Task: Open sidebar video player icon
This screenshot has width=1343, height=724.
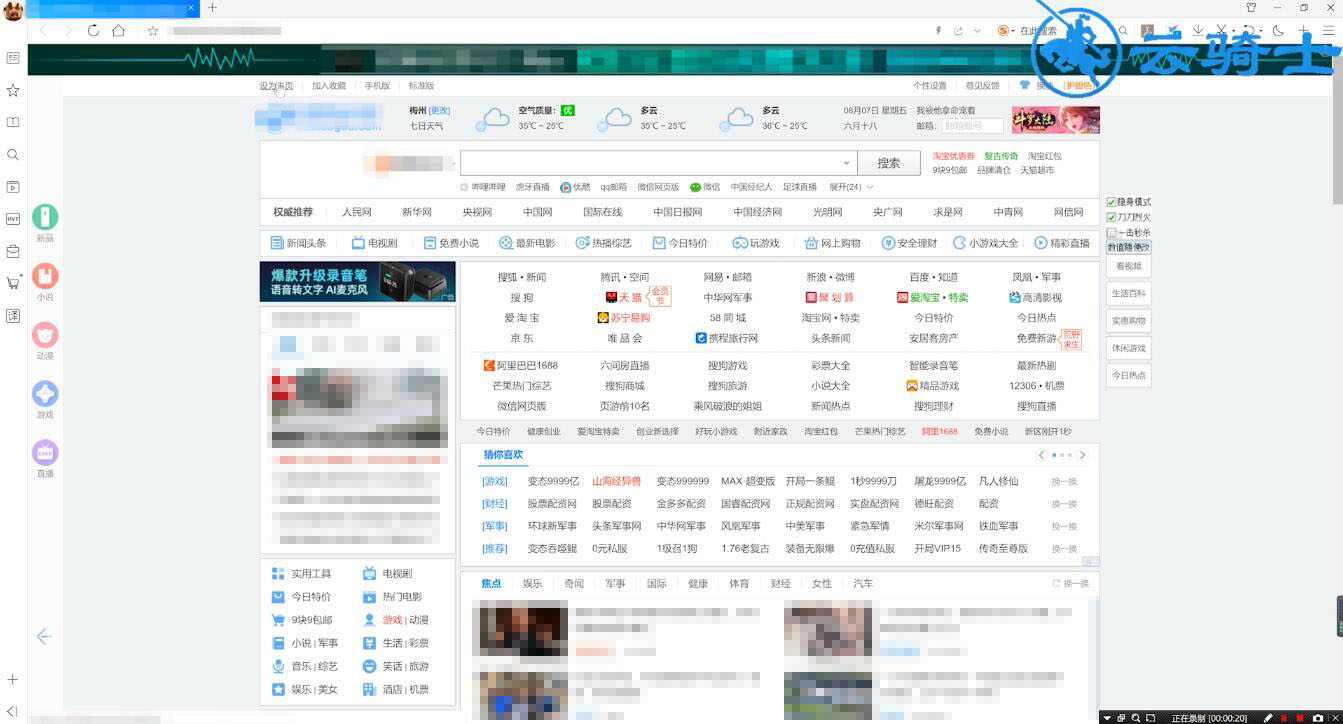Action: coord(13,187)
